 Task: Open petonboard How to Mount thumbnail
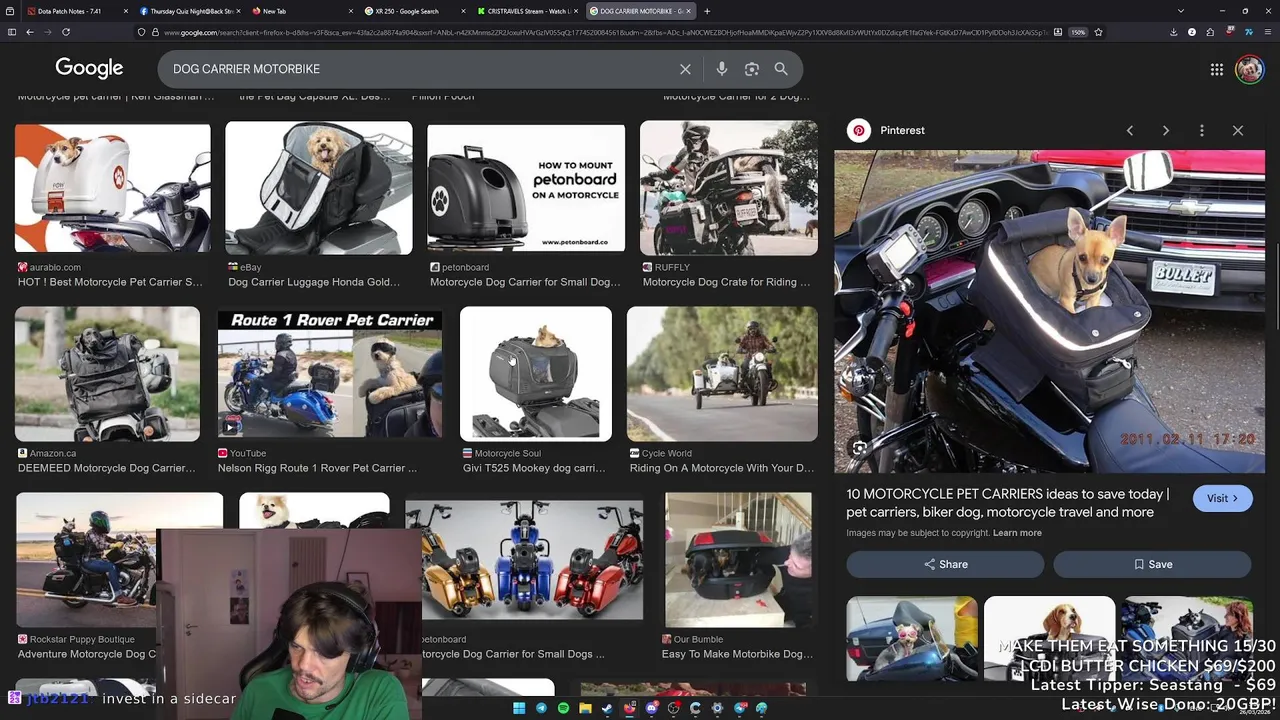coord(526,188)
